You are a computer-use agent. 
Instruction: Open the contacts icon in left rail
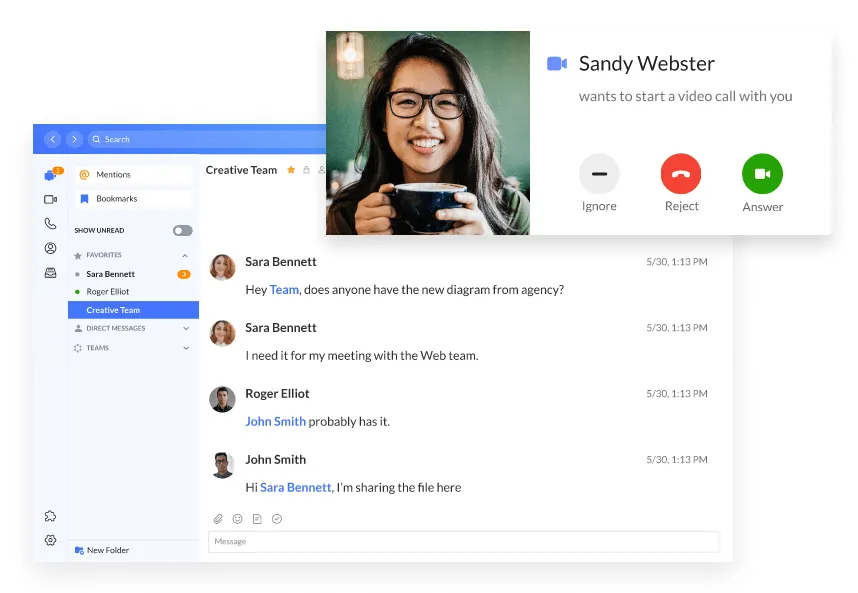[x=50, y=248]
